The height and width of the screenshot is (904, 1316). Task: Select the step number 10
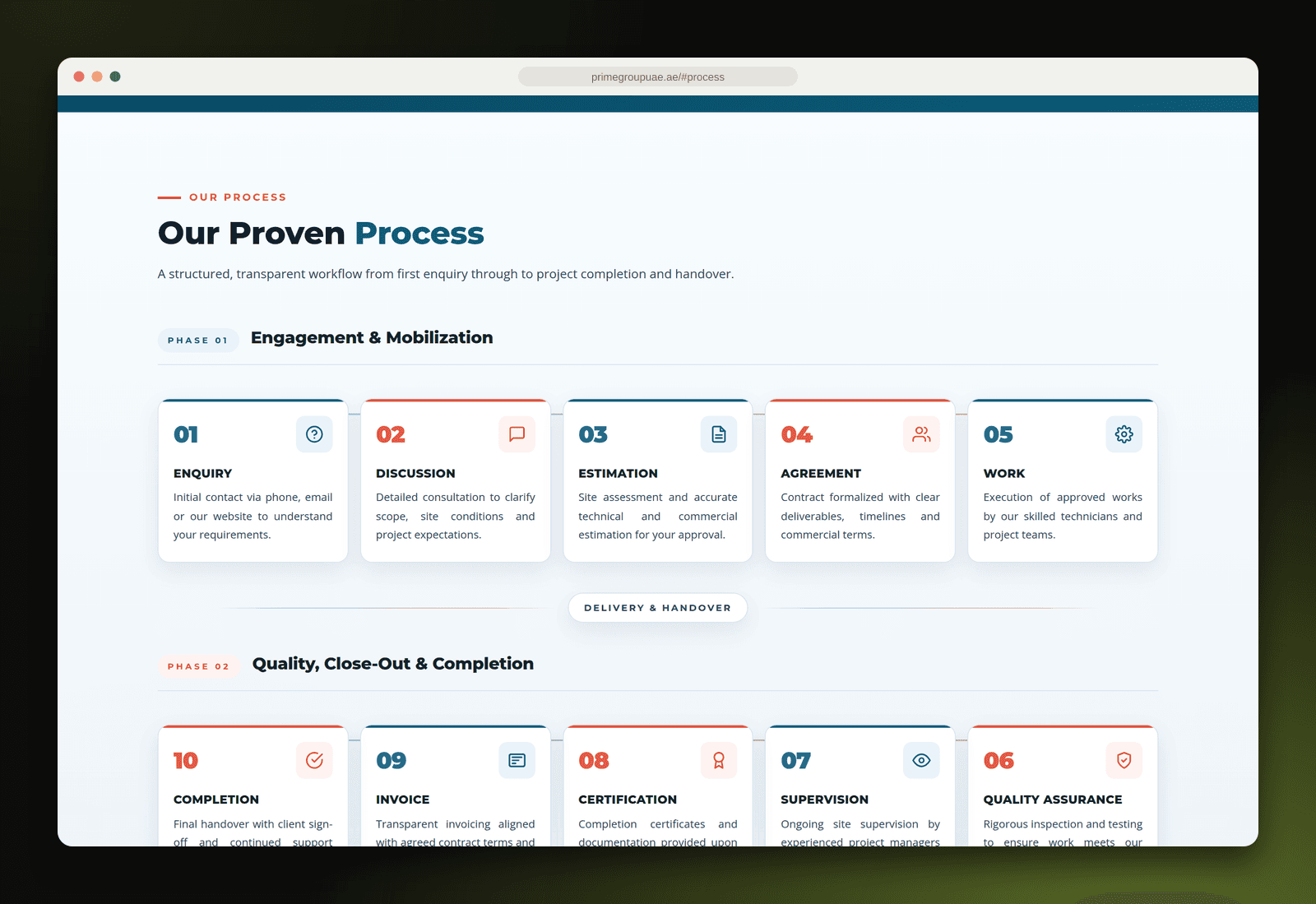pyautogui.click(x=186, y=761)
